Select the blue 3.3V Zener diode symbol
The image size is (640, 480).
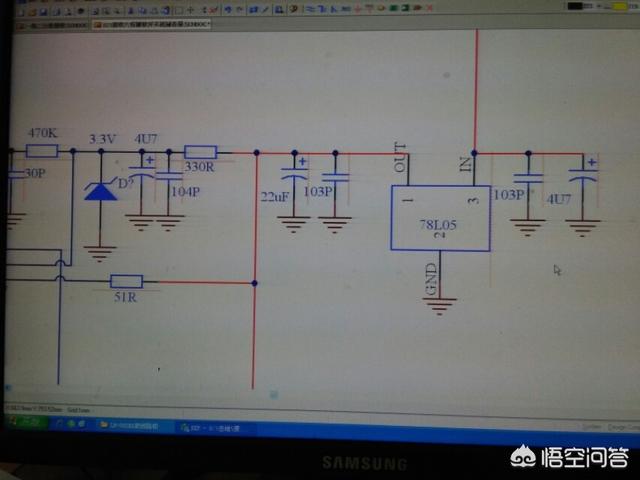click(100, 189)
